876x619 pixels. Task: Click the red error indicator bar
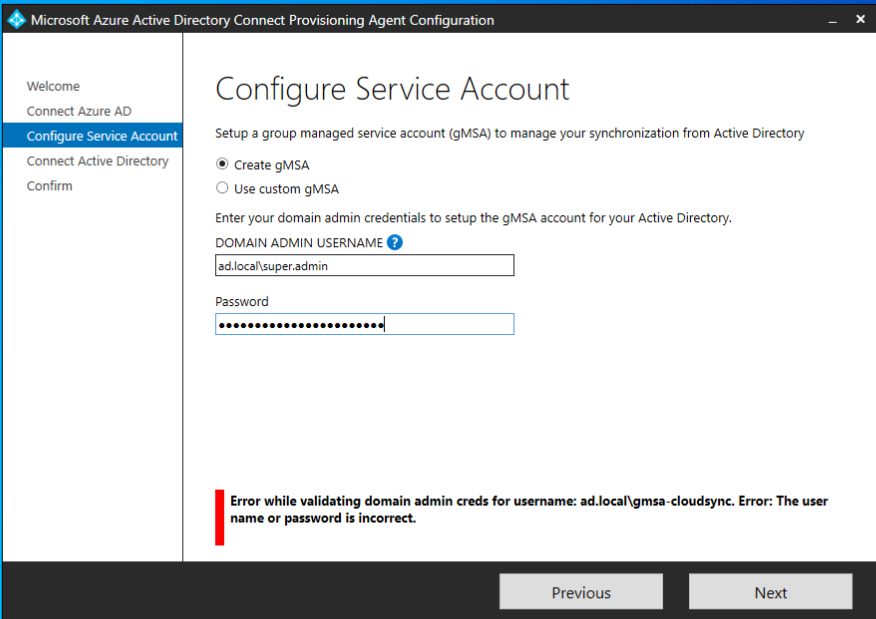(220, 517)
